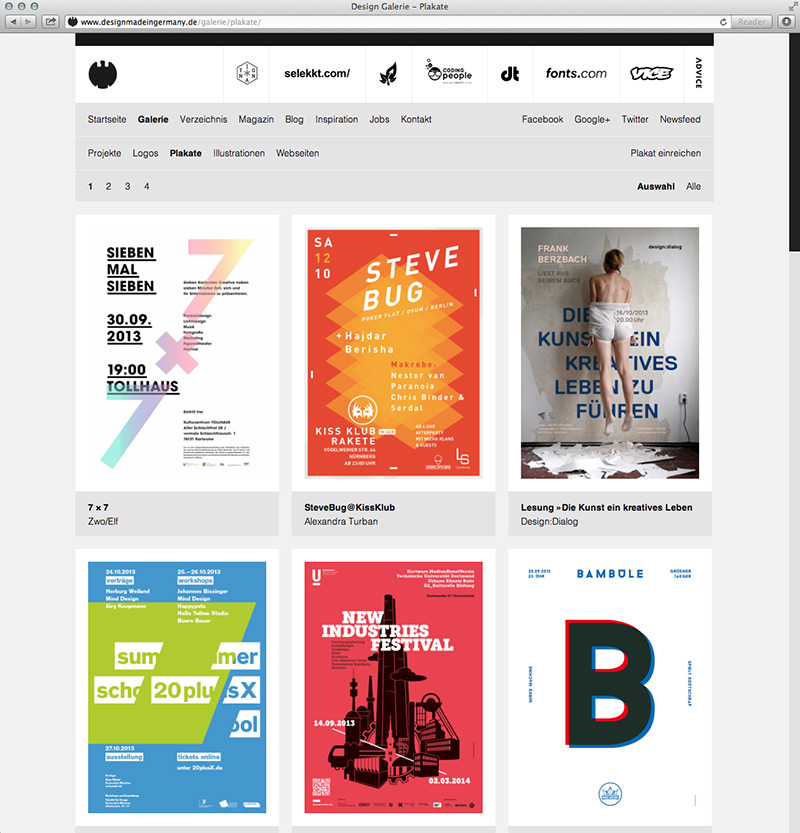This screenshot has height=833, width=800.
Task: Switch to the Logos tab
Action: point(145,153)
